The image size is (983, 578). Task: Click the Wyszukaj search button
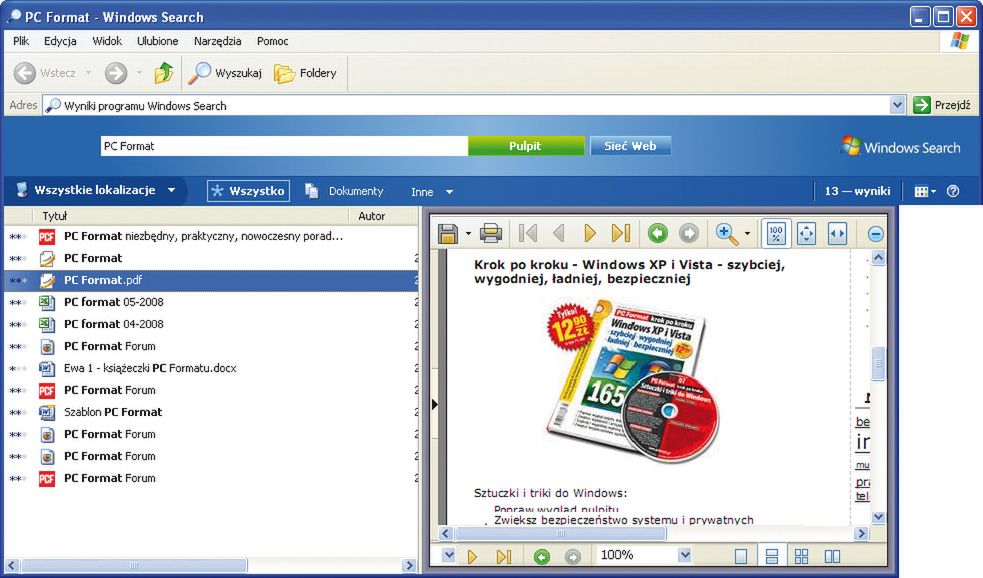(224, 73)
